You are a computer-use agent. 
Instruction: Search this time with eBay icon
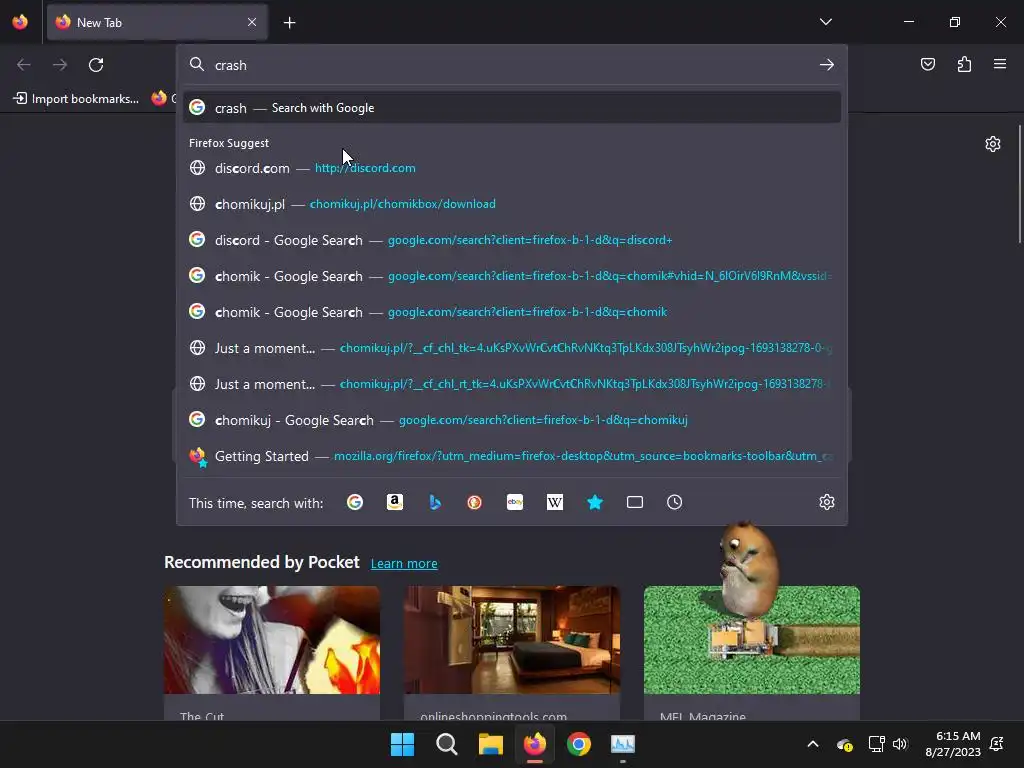pos(515,502)
